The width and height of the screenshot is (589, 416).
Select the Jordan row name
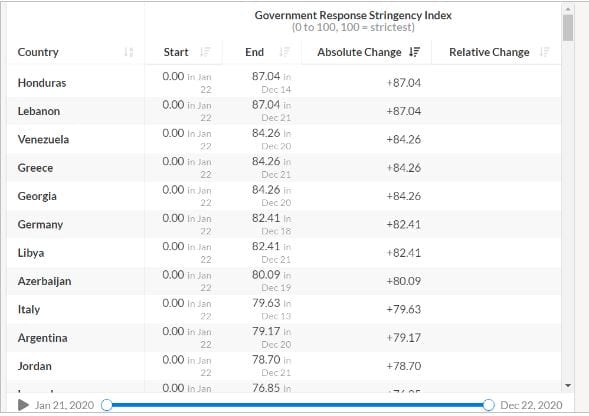tap(35, 366)
